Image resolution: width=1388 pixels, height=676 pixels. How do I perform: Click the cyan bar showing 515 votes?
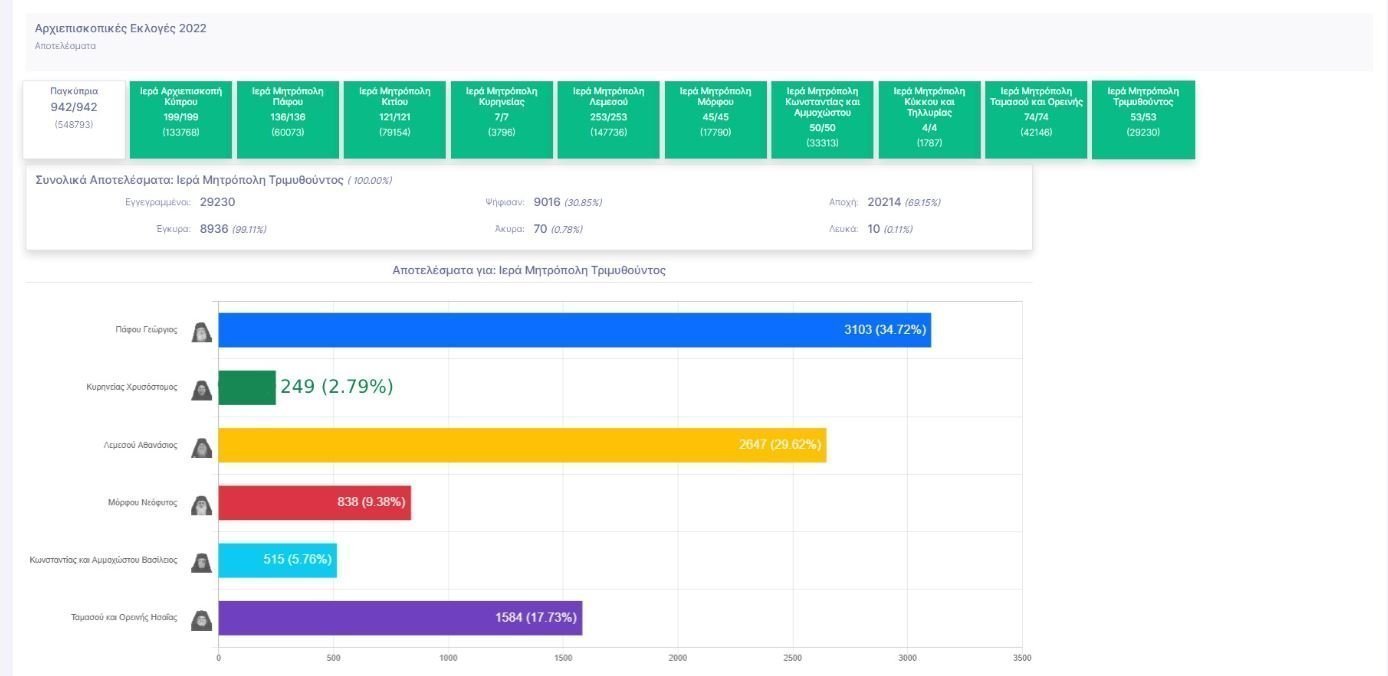coord(278,560)
